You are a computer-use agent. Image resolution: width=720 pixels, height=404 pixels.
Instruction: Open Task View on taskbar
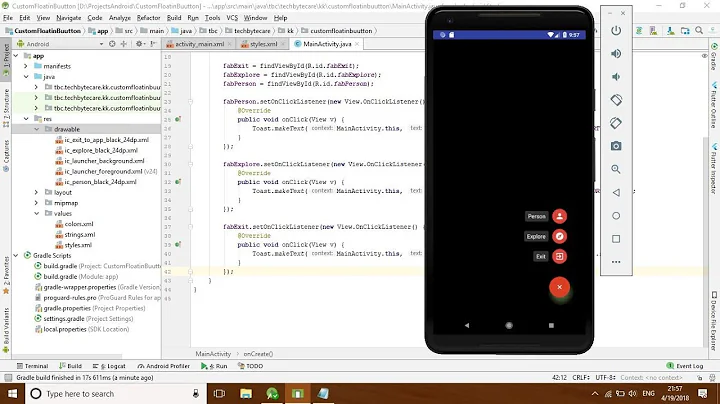click(x=220, y=393)
